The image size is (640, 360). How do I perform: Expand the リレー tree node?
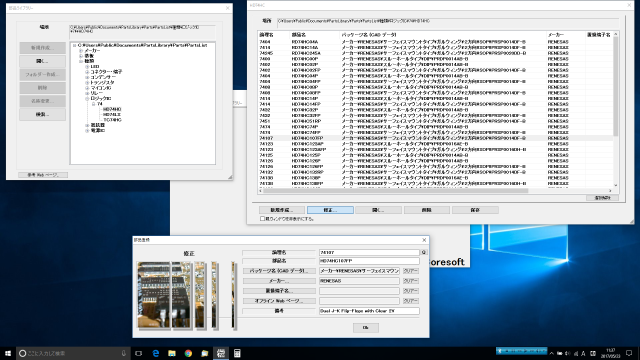tap(87, 93)
